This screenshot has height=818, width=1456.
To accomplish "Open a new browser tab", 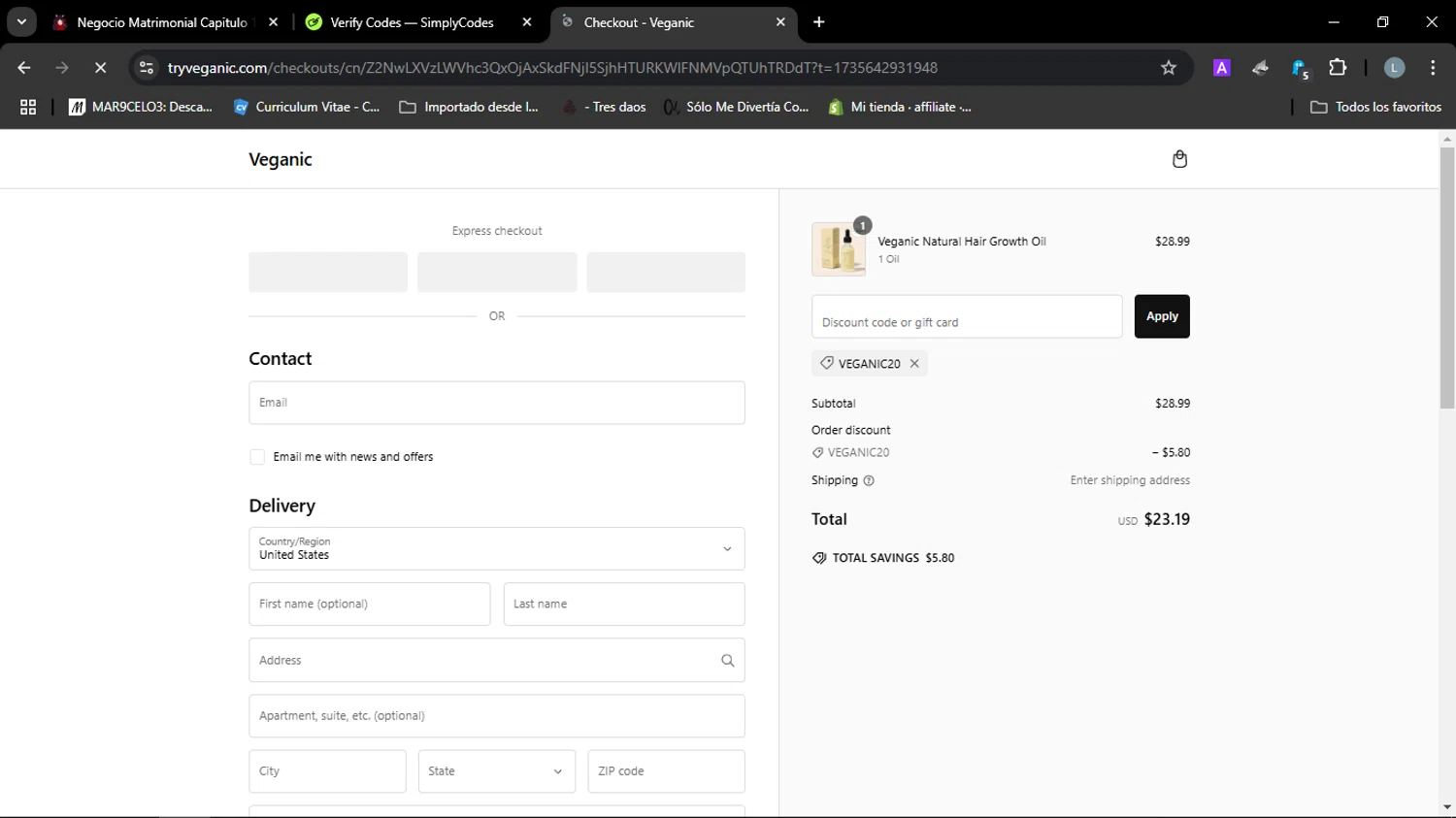I will pos(819,22).
